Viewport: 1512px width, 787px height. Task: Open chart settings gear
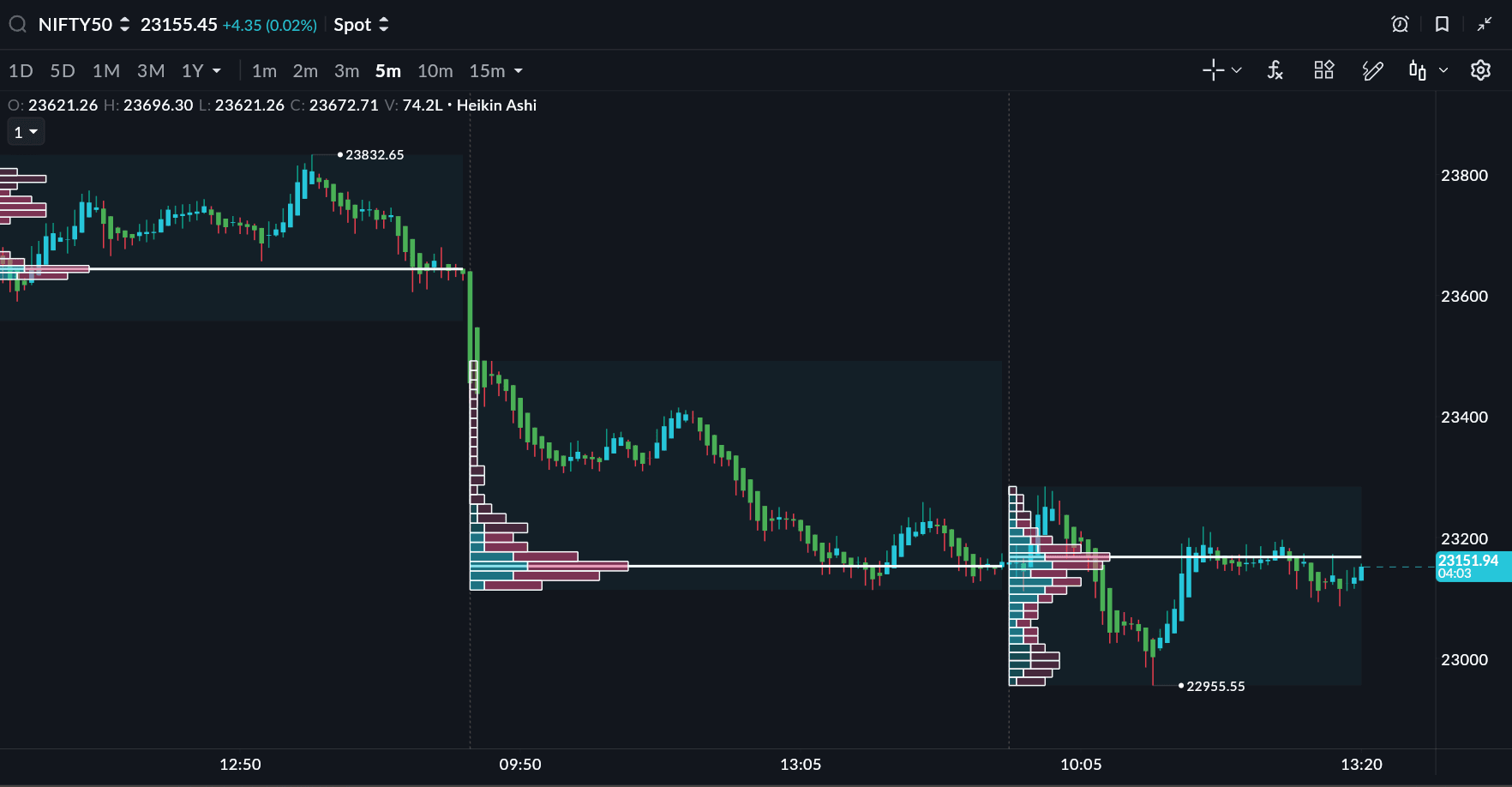coord(1480,70)
